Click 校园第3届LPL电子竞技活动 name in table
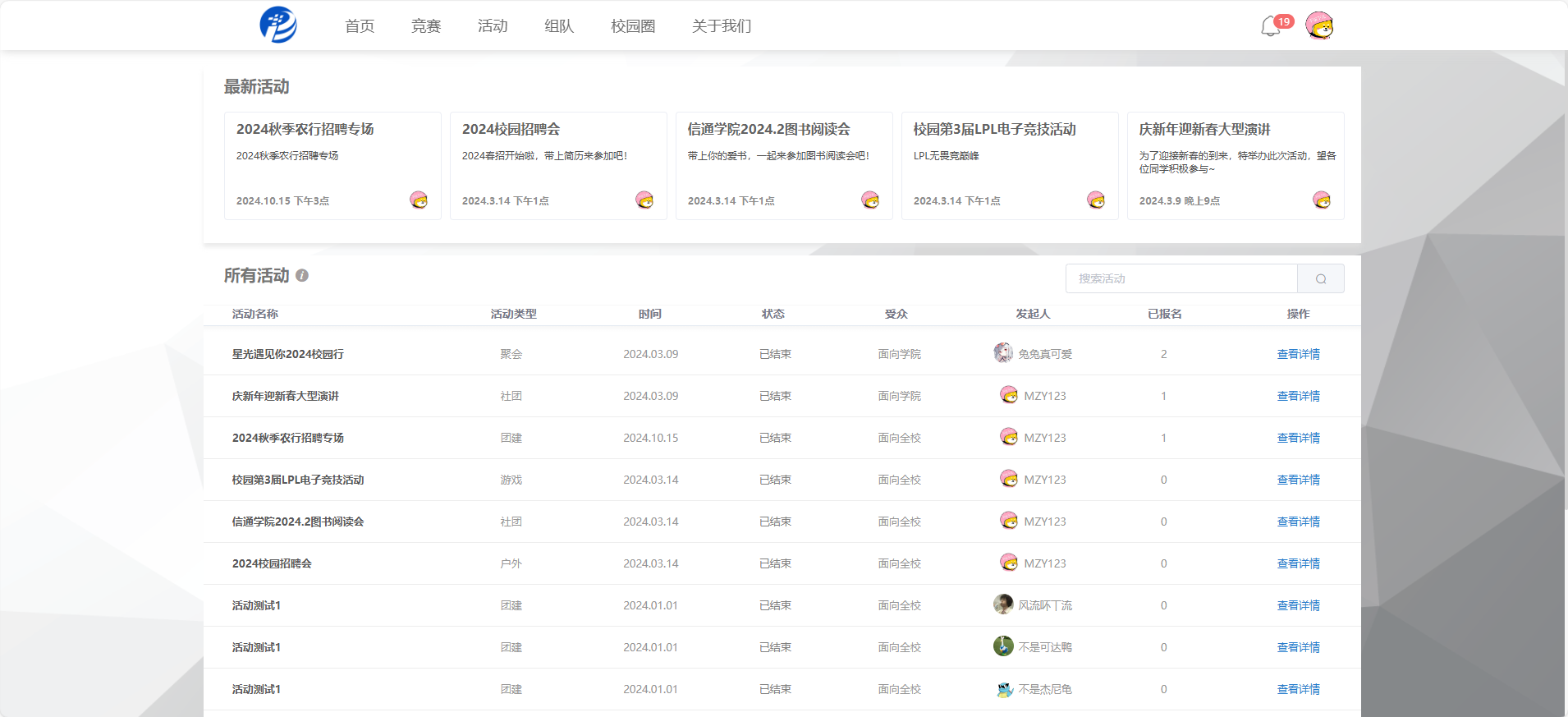 pyautogui.click(x=298, y=480)
